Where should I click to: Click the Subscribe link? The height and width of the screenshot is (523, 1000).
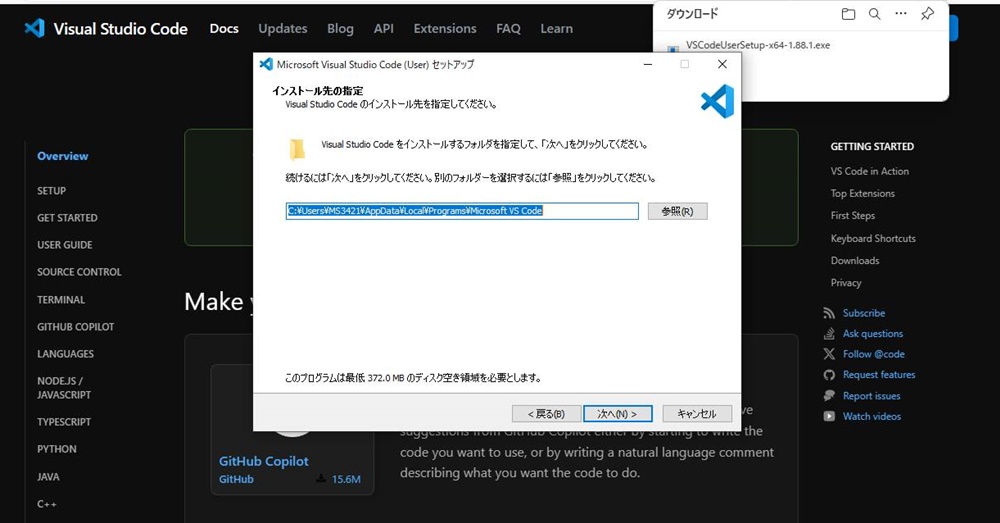[x=864, y=313]
